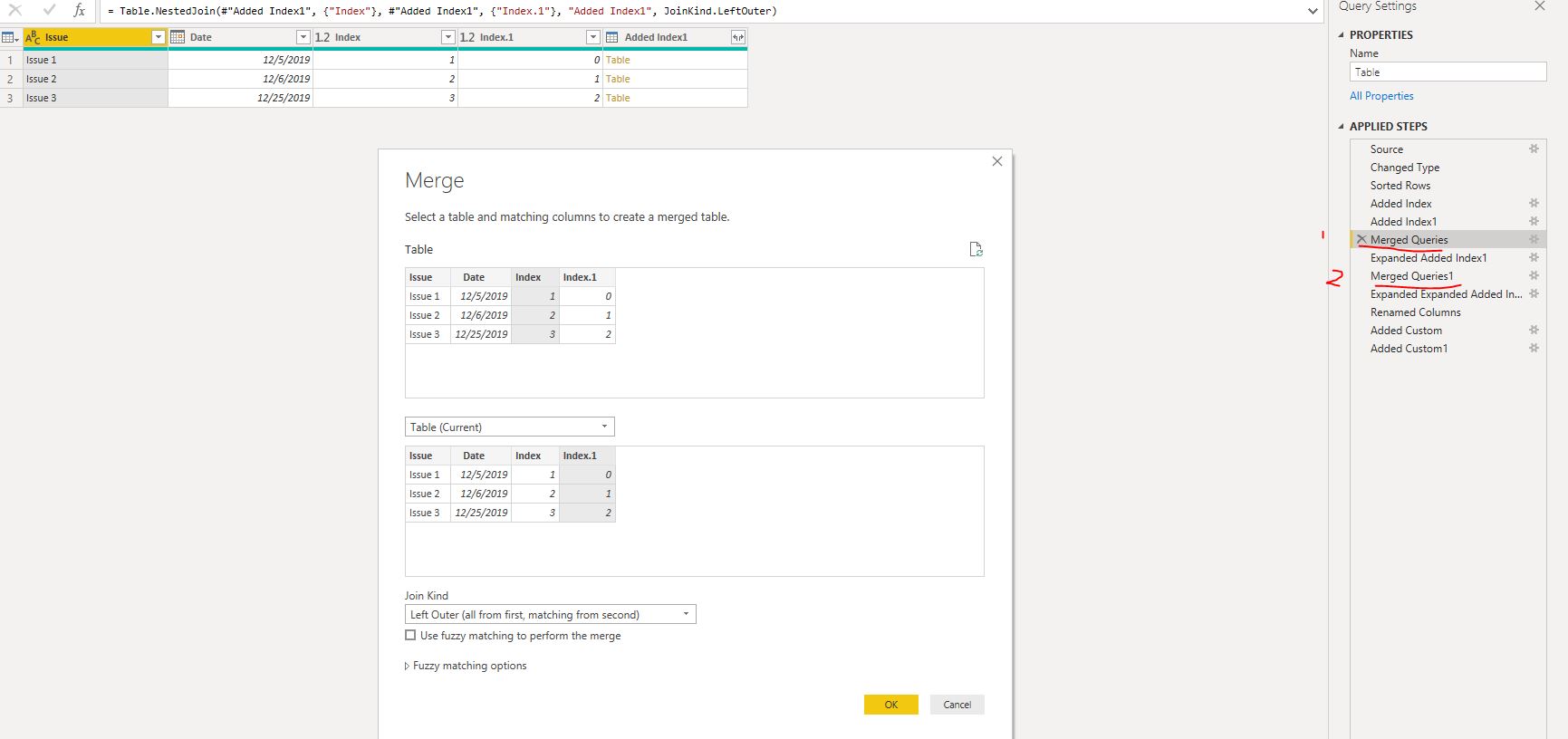Screen dimensions: 1568x739
Task: Open the Table (Current) dropdown
Action: pyautogui.click(x=509, y=427)
